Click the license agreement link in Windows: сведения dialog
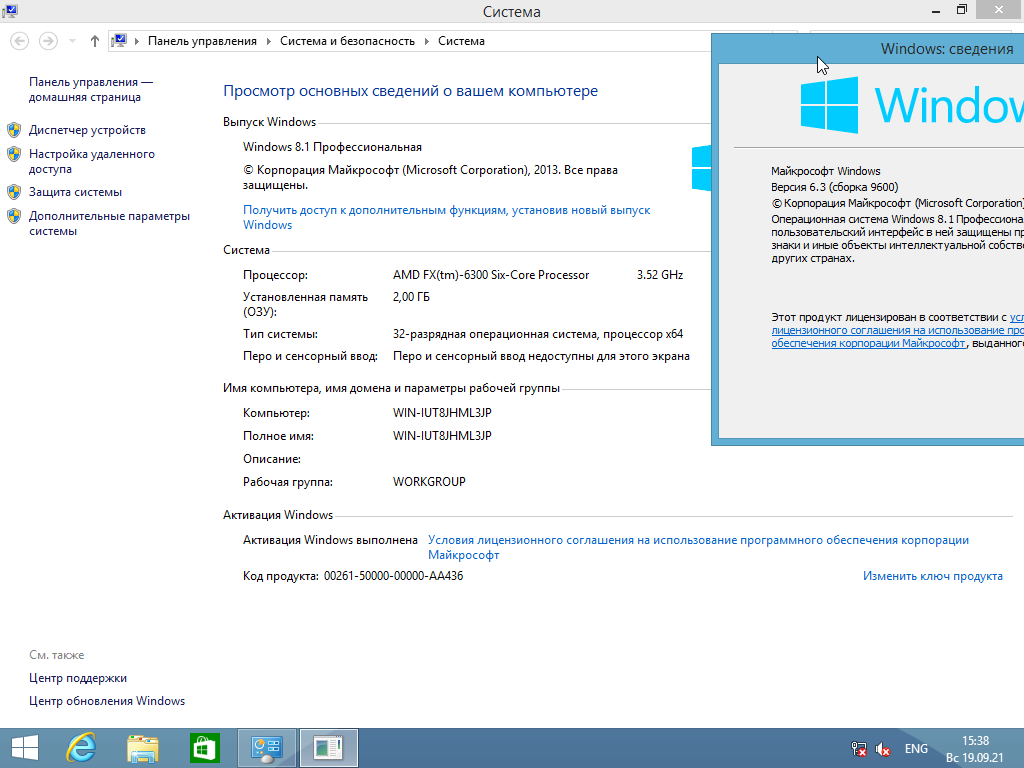Image resolution: width=1024 pixels, height=768 pixels. pyautogui.click(x=897, y=330)
